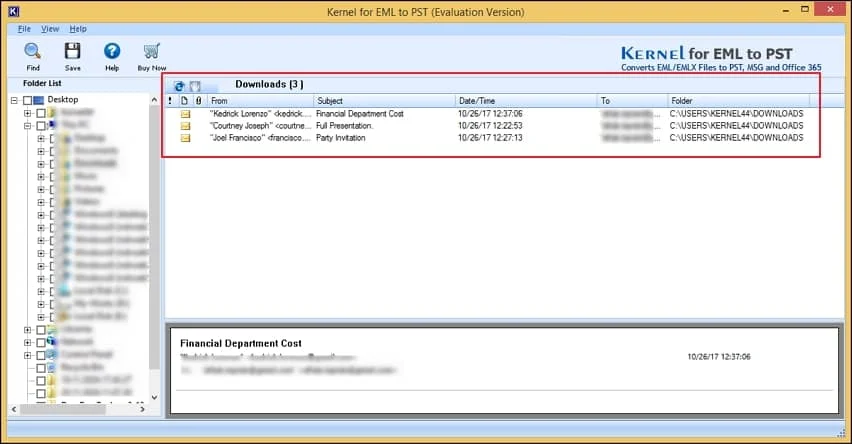Click the date "10/26/17 12:27:13" cell
Image resolution: width=852 pixels, height=444 pixels.
pyautogui.click(x=490, y=137)
